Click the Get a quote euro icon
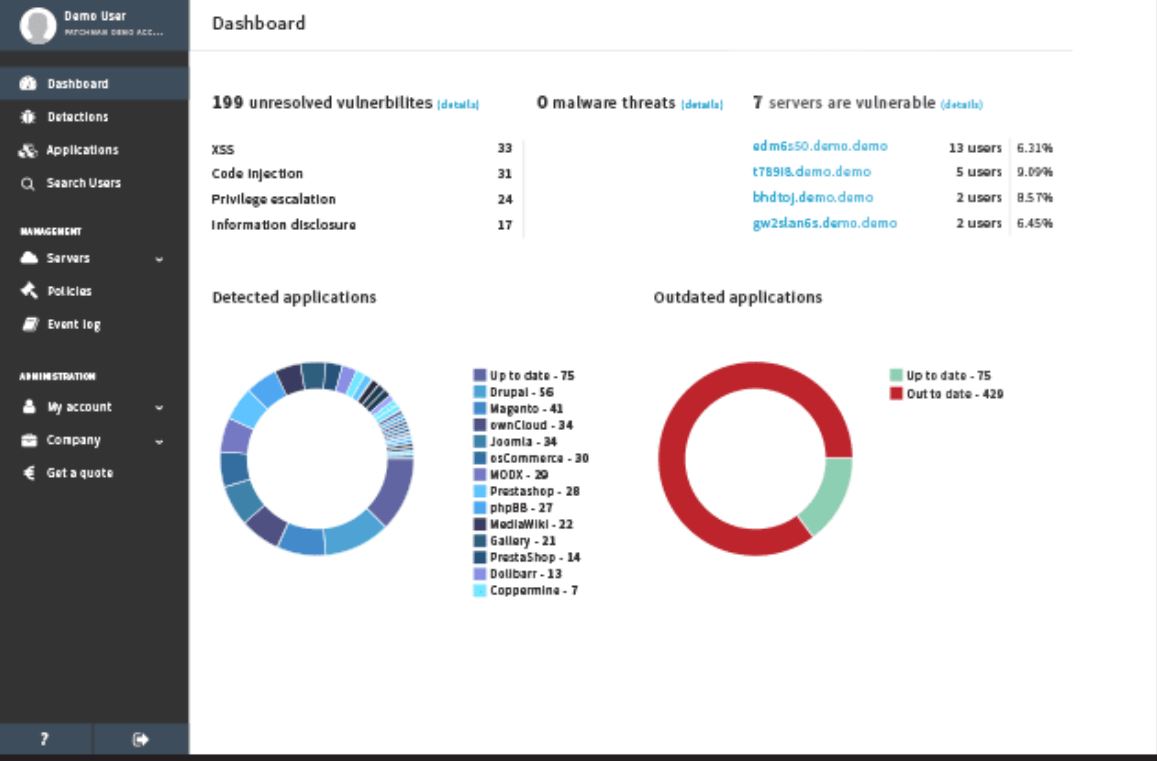 [x=32, y=472]
